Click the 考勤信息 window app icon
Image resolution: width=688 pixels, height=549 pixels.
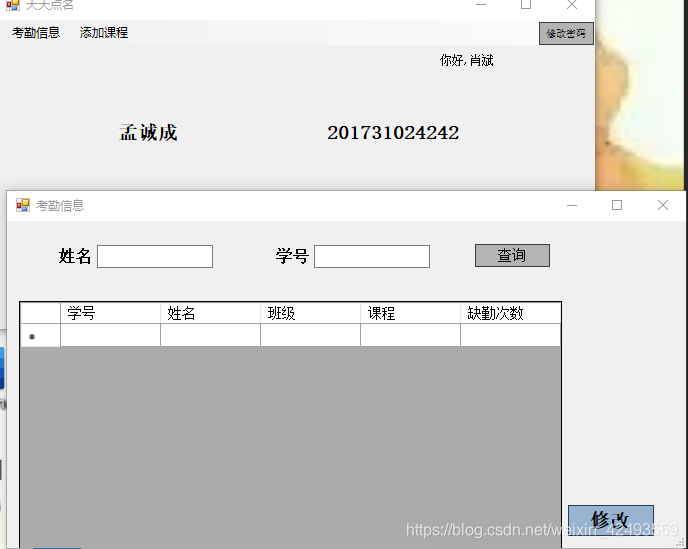23,205
